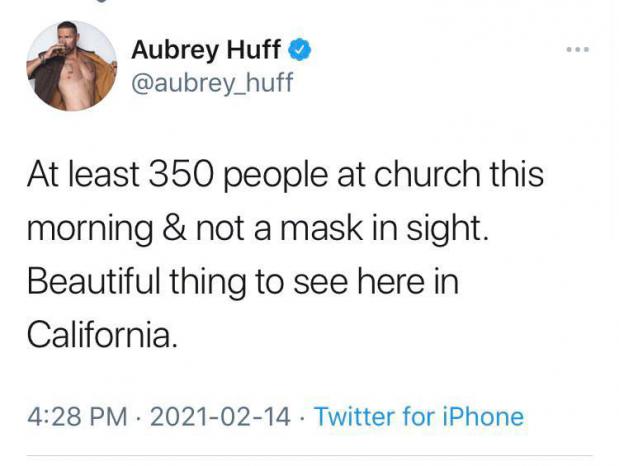Open Aubrey Huff's profile picture
Image resolution: width=619 pixels, height=466 pixels.
[x=71, y=66]
